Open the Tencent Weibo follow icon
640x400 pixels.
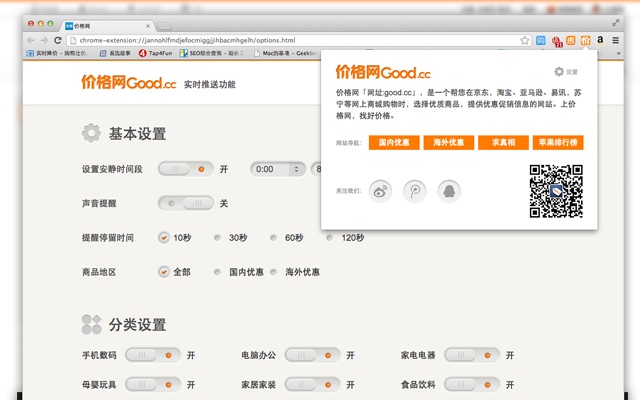pos(415,191)
